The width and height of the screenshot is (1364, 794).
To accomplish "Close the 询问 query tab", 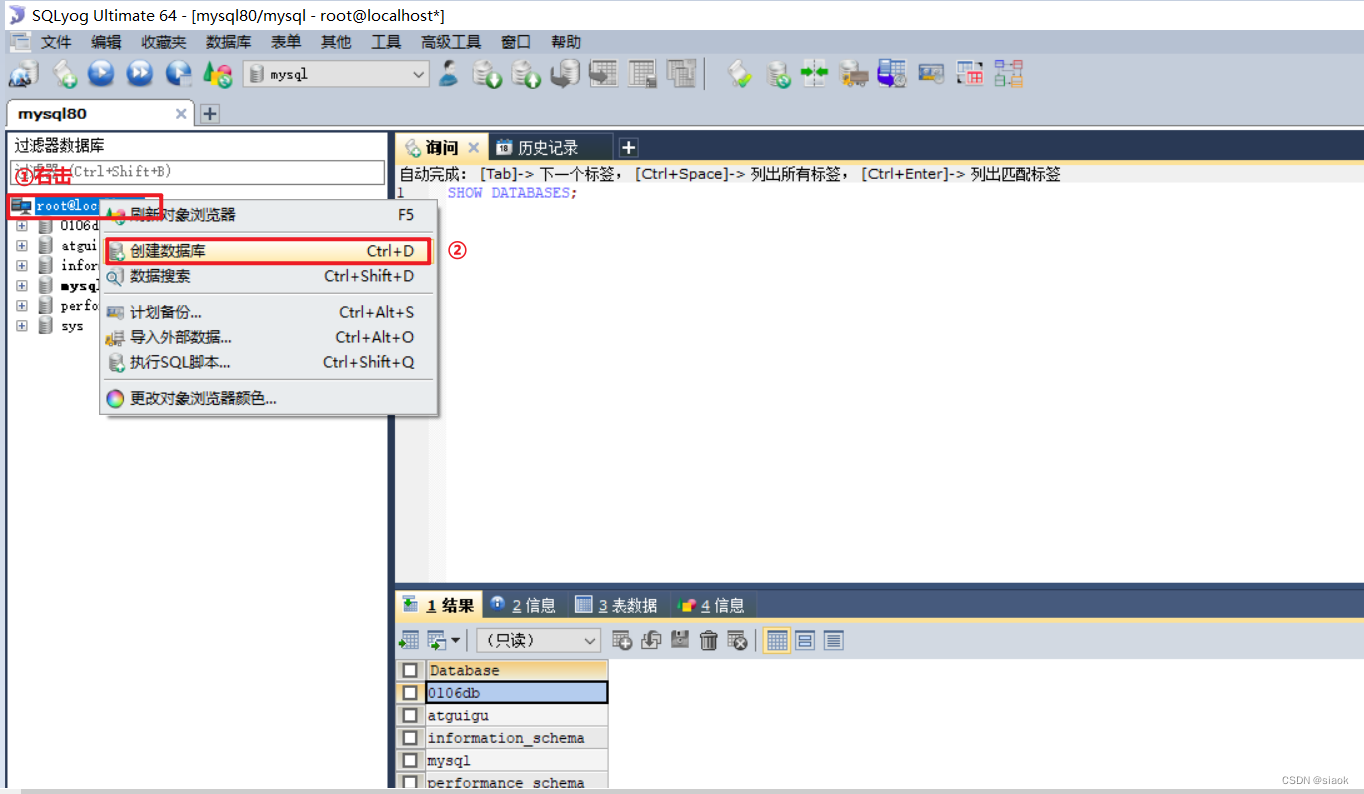I will click(474, 147).
